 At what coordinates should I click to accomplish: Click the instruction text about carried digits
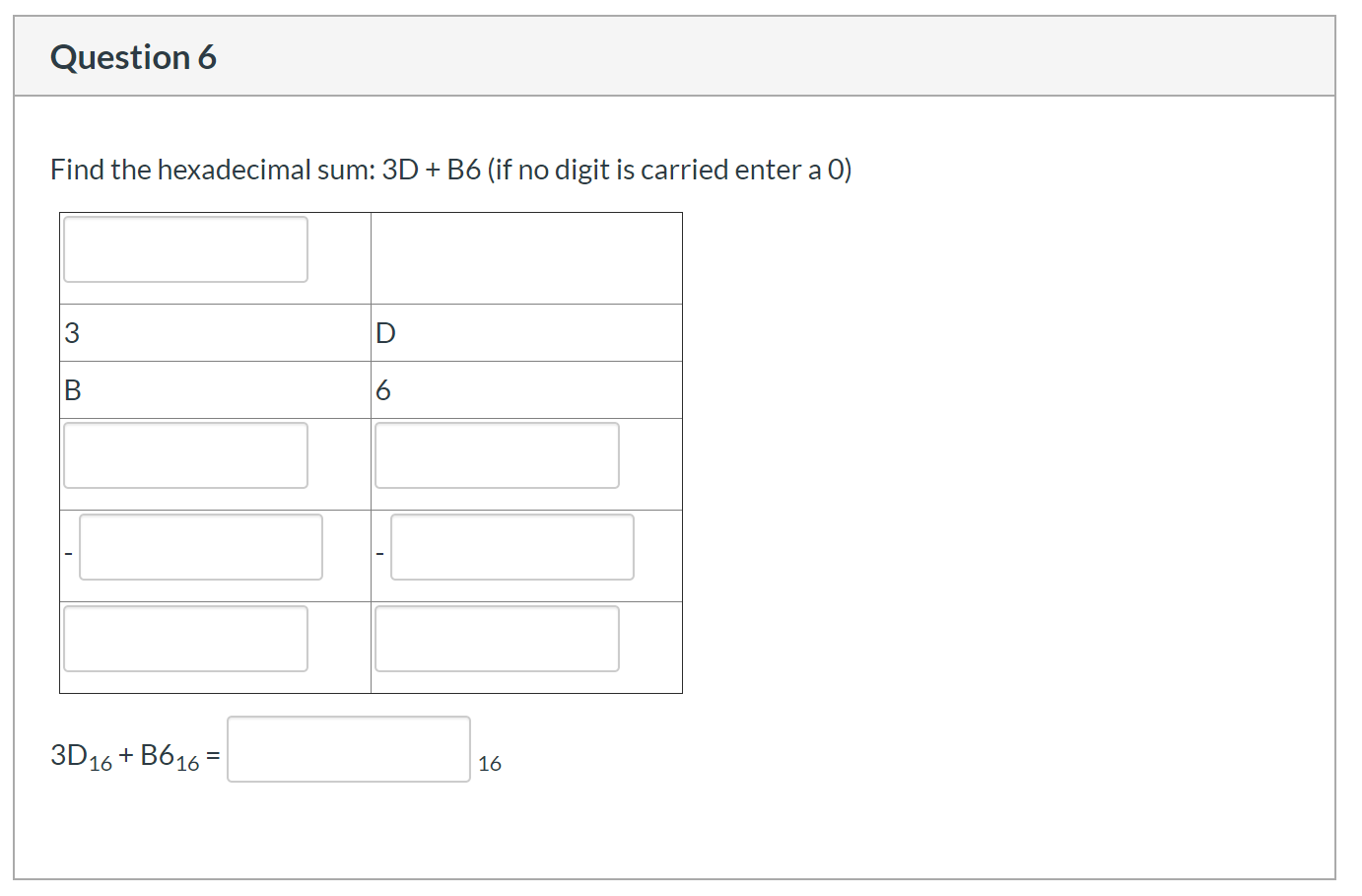pos(670,169)
